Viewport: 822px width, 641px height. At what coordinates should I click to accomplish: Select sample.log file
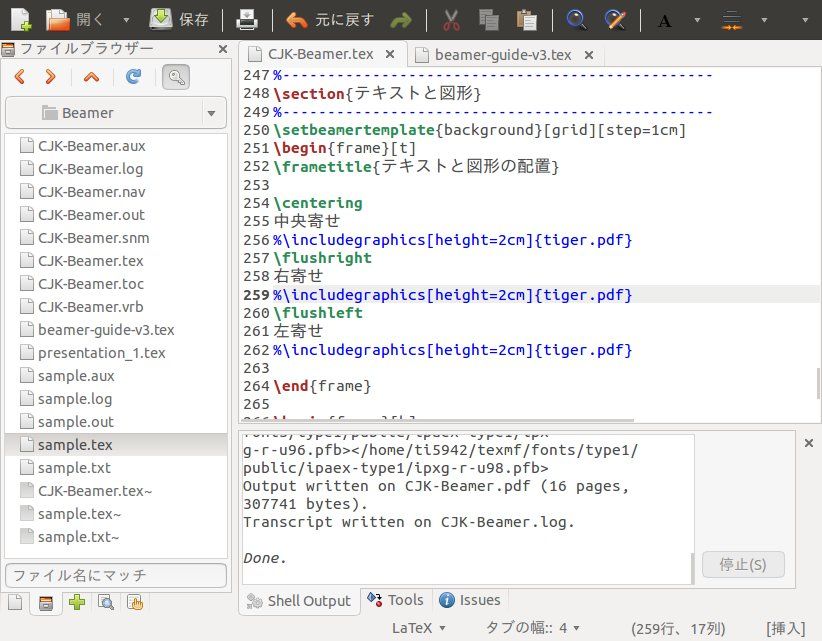[x=116, y=399]
